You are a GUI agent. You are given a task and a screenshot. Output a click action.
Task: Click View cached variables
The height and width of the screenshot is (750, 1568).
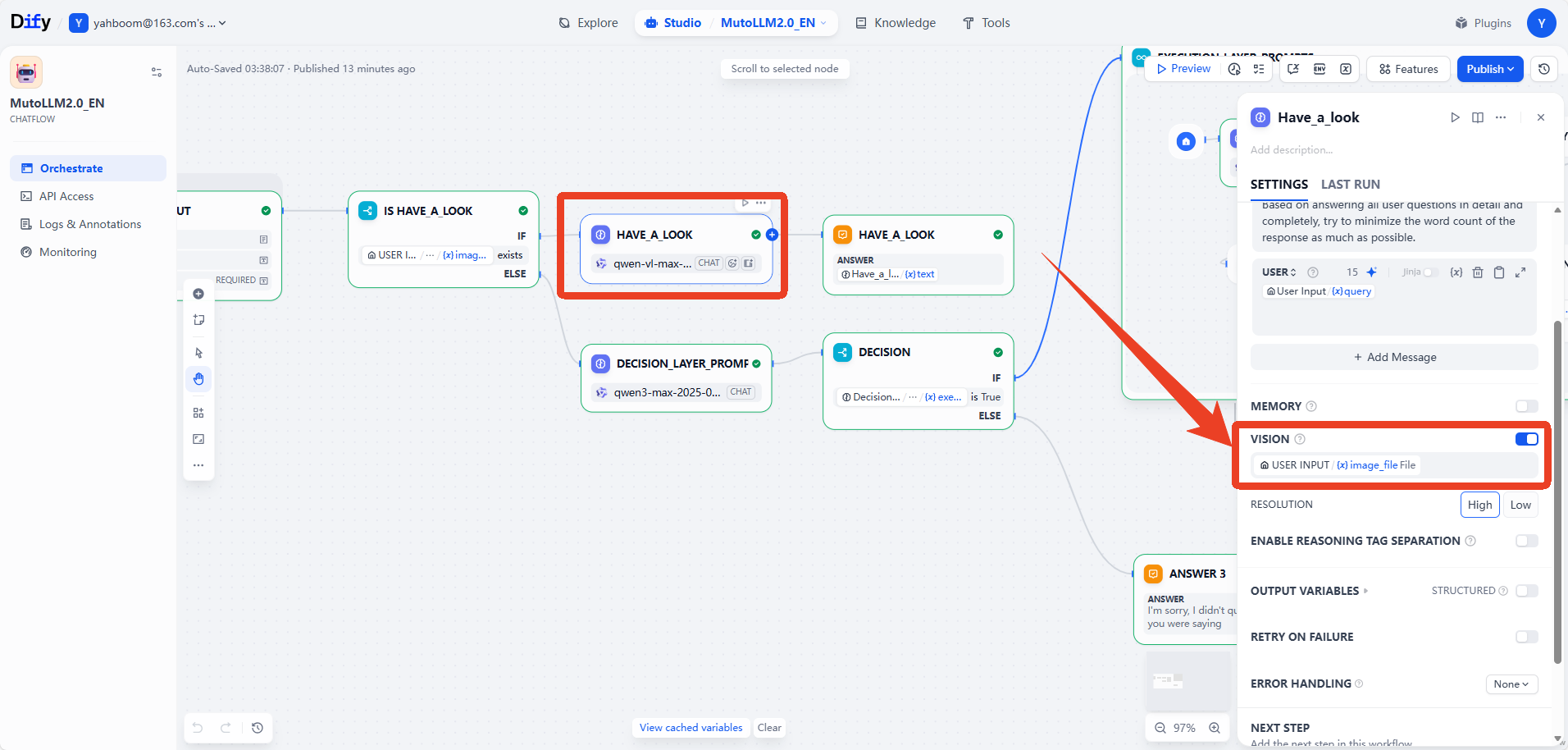[x=691, y=728]
